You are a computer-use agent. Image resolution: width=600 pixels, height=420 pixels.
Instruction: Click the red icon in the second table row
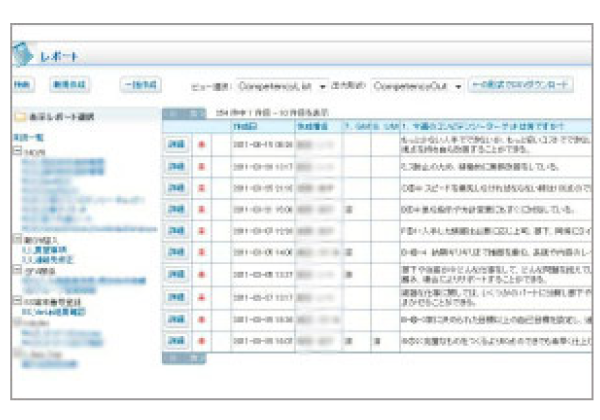[203, 166]
